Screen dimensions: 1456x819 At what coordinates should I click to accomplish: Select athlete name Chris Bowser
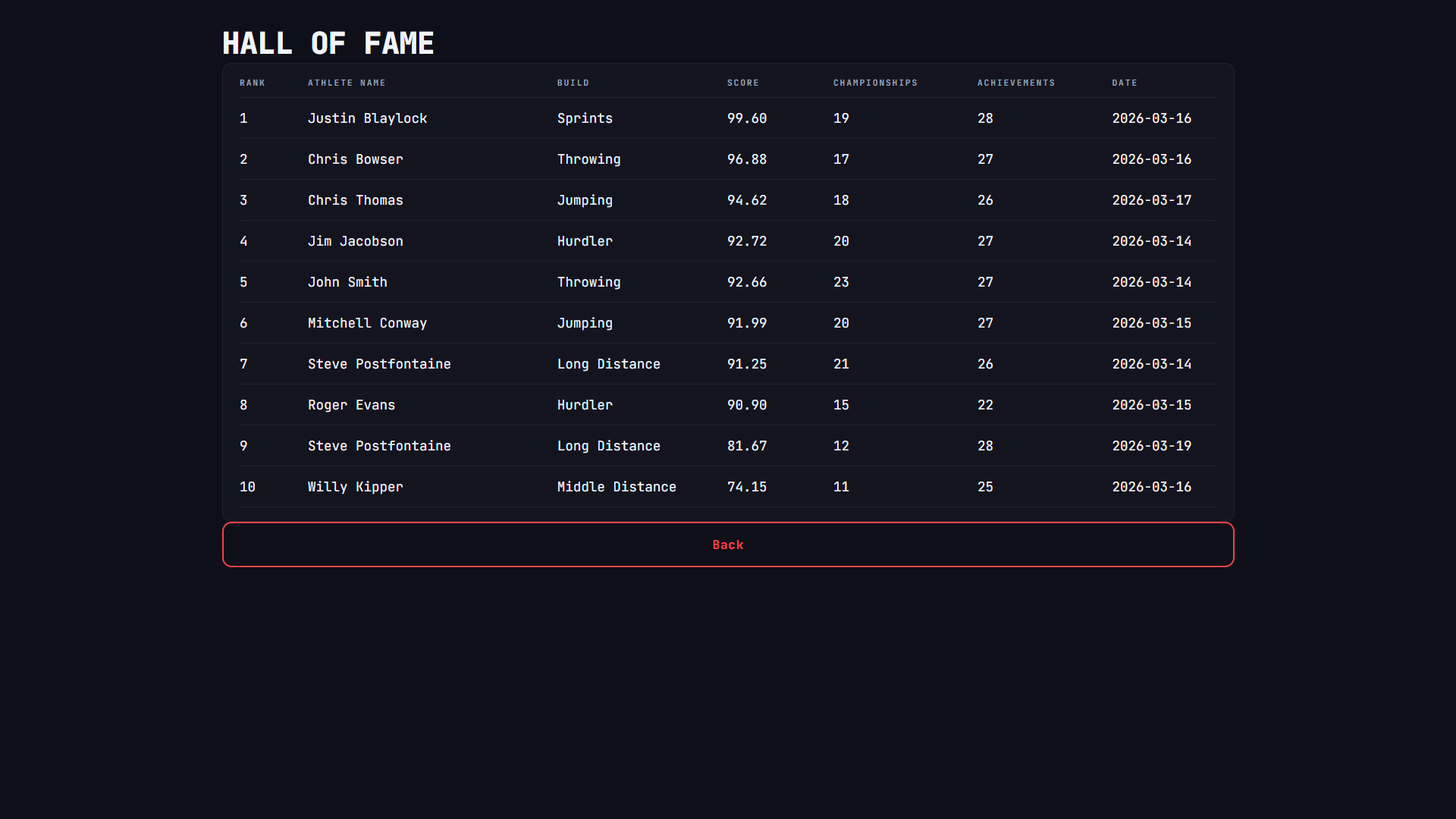(356, 159)
